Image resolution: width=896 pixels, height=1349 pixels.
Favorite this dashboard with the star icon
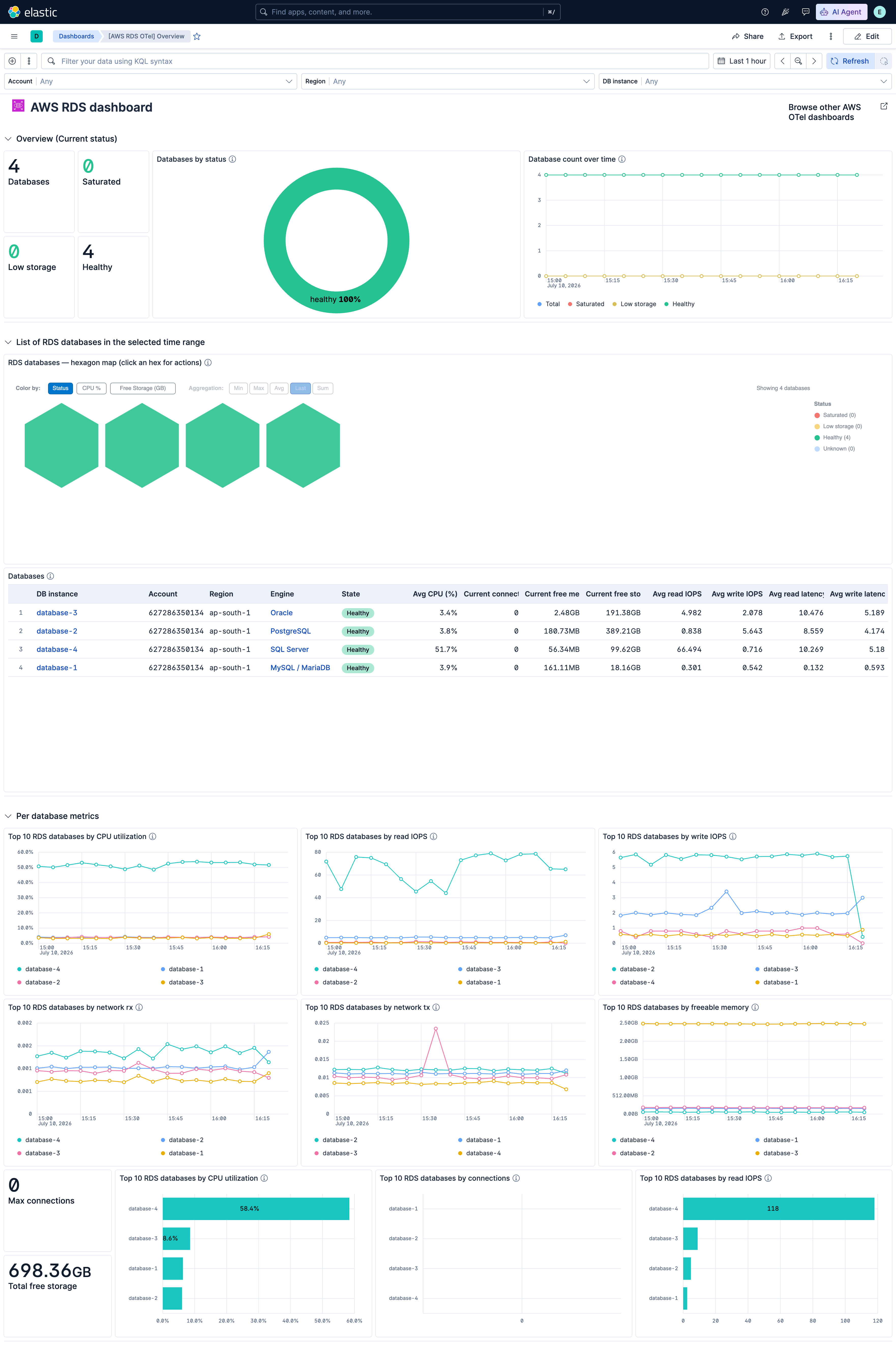pos(197,37)
